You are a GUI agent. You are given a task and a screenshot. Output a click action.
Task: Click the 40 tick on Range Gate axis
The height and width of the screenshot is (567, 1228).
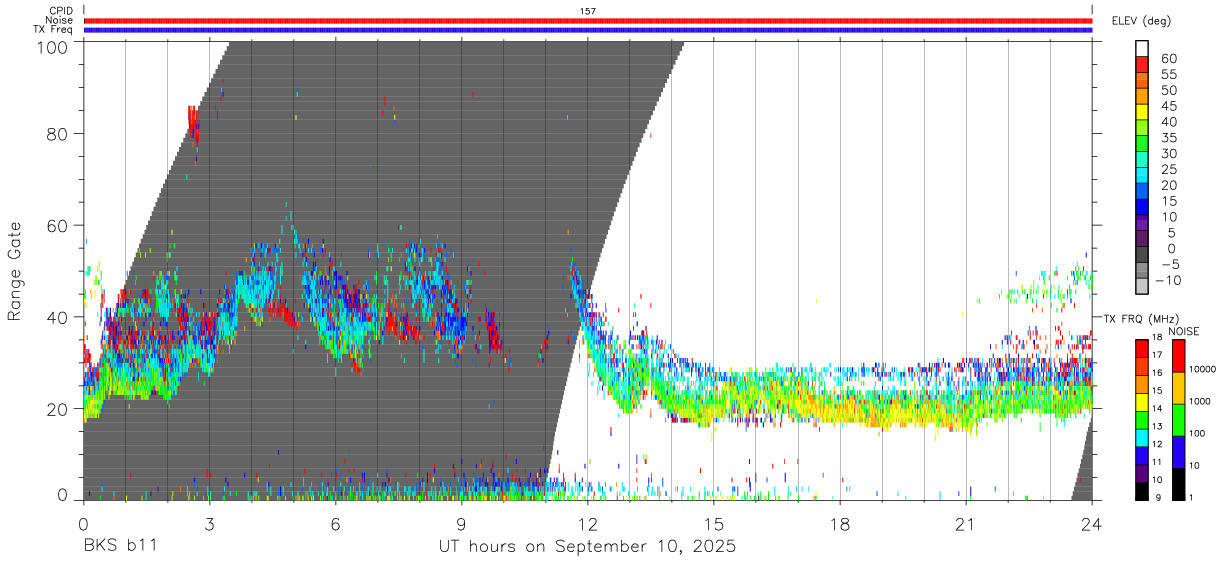(x=58, y=317)
